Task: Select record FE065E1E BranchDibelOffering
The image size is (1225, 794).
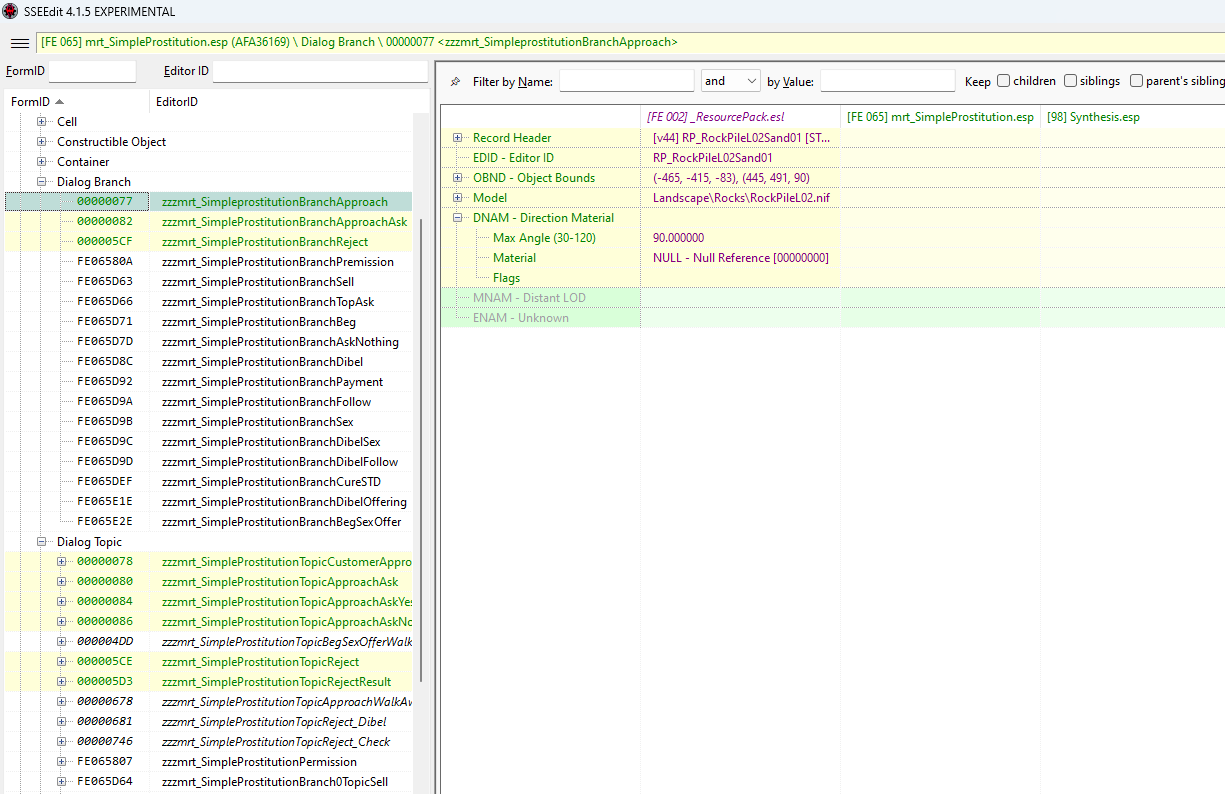Action: click(208, 502)
